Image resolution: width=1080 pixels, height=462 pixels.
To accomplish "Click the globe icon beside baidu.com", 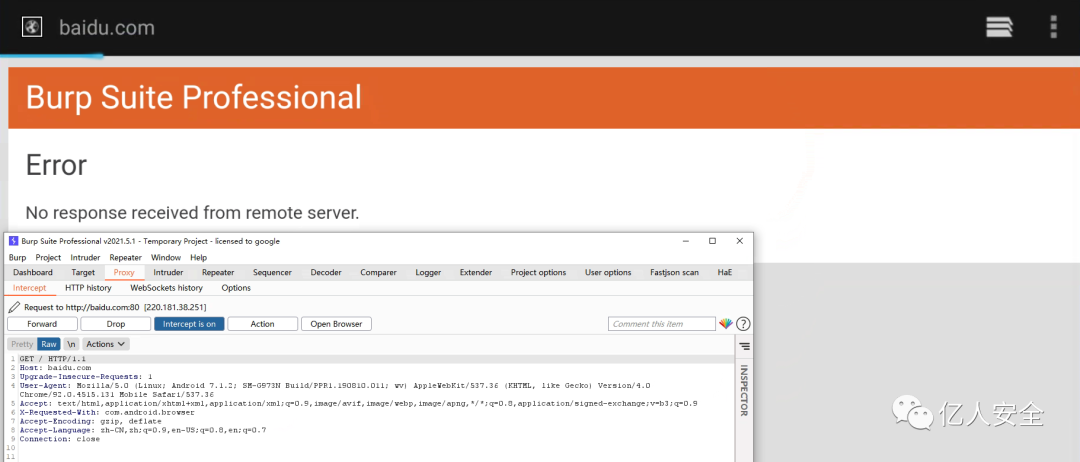I will pyautogui.click(x=32, y=27).
